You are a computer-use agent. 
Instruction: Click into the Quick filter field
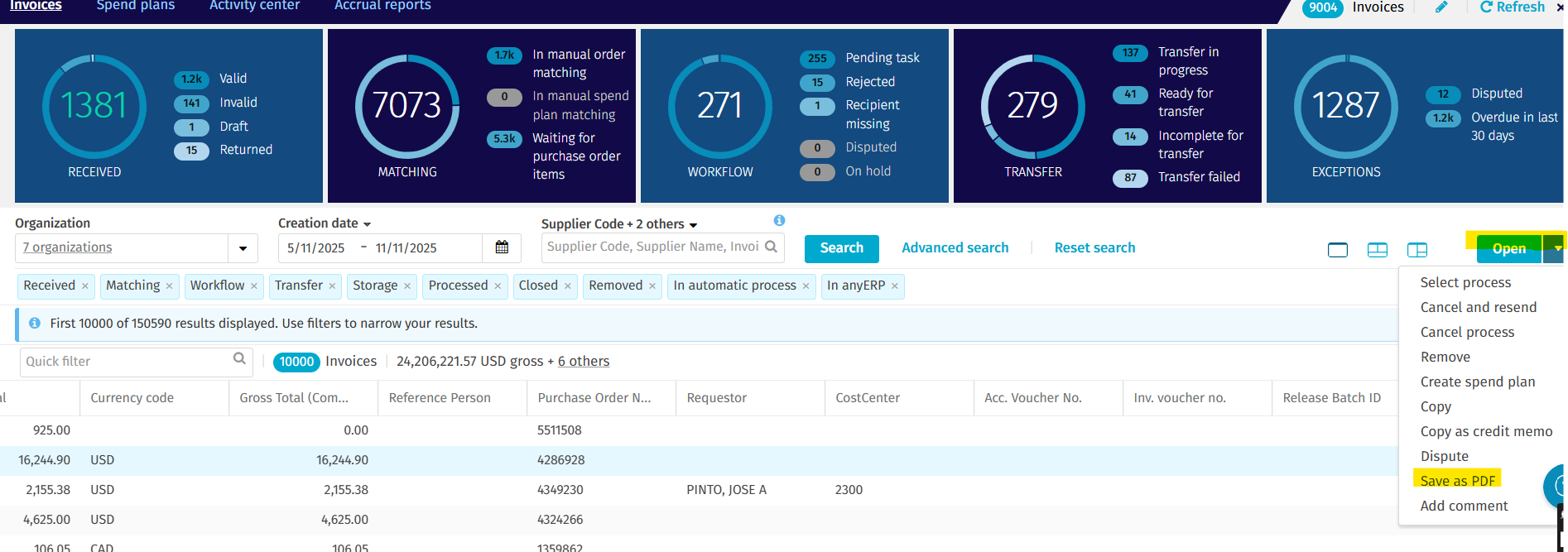click(x=124, y=362)
